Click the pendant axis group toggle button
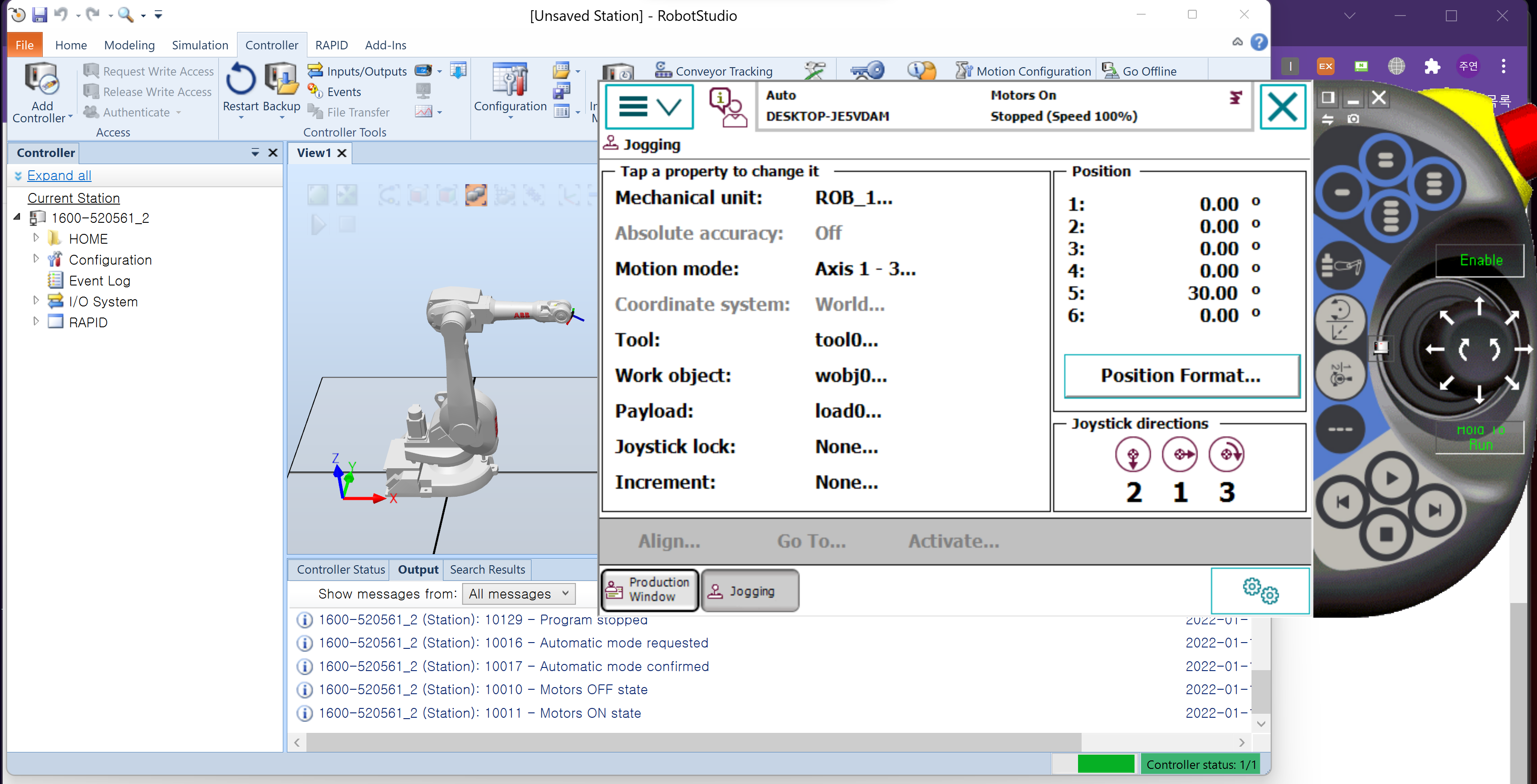 (x=1340, y=375)
